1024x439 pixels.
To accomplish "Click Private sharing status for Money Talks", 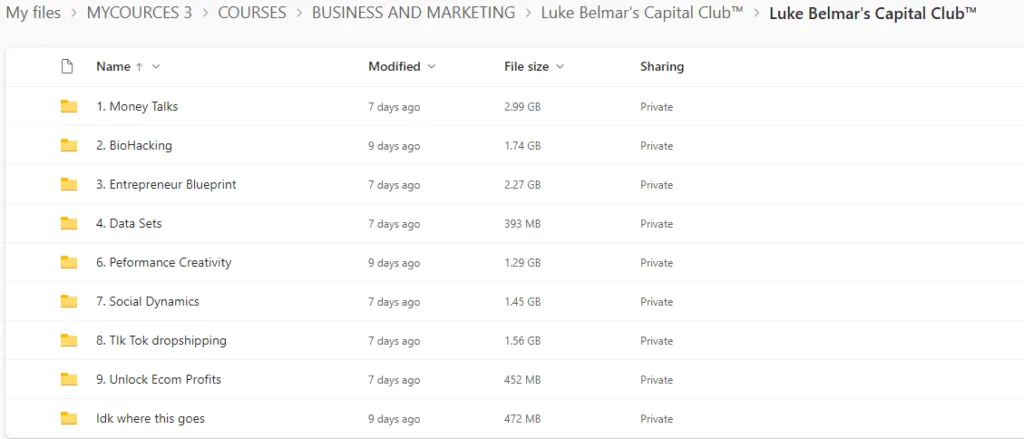I will 657,107.
